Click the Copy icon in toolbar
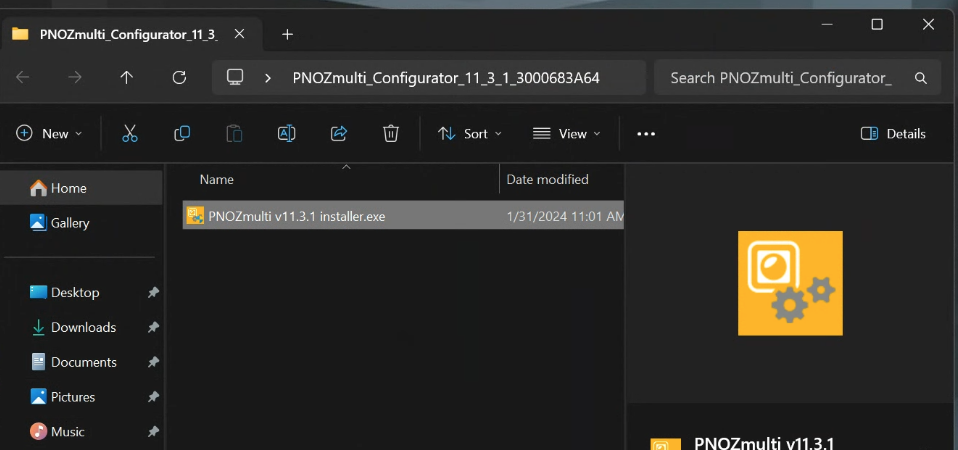 coord(182,134)
